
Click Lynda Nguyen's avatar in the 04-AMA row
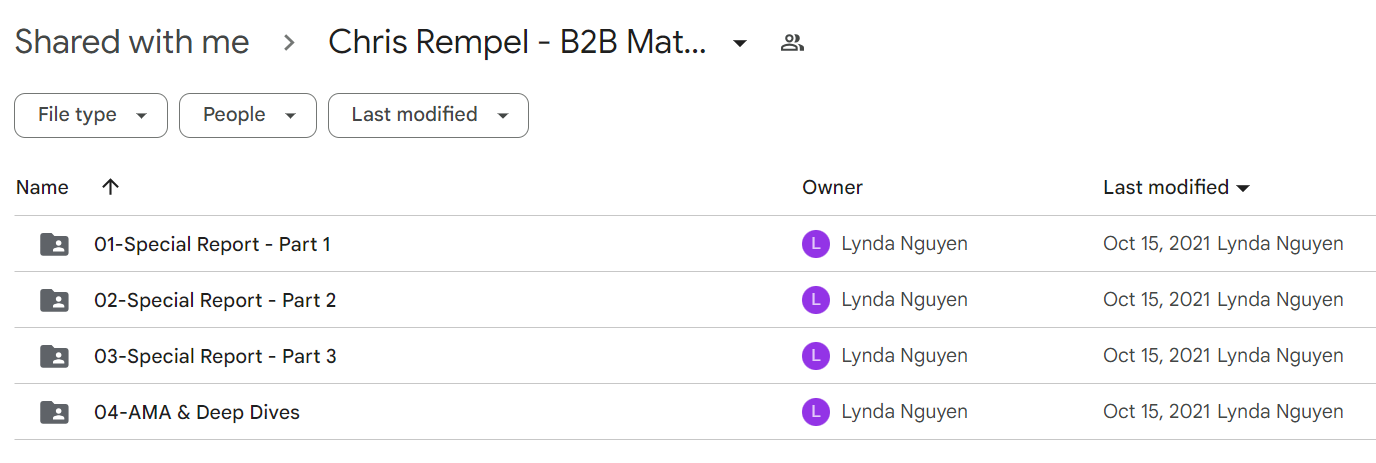point(816,412)
